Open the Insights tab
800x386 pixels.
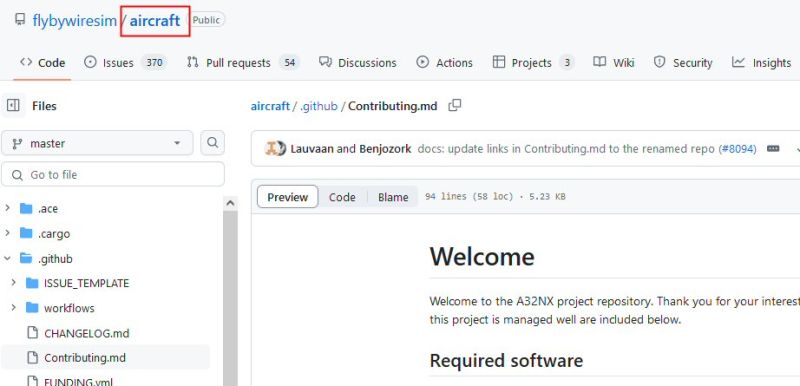(x=761, y=63)
